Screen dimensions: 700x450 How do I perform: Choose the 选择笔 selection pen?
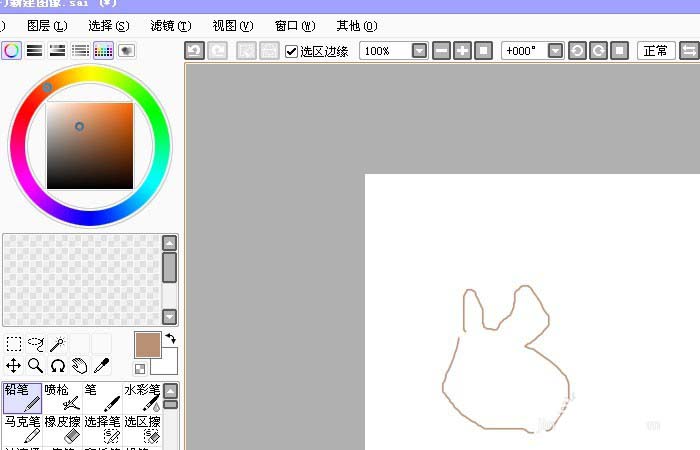pyautogui.click(x=102, y=429)
